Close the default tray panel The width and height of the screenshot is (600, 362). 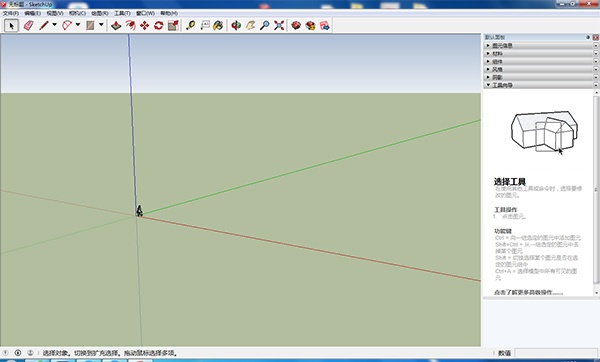pyautogui.click(x=595, y=37)
